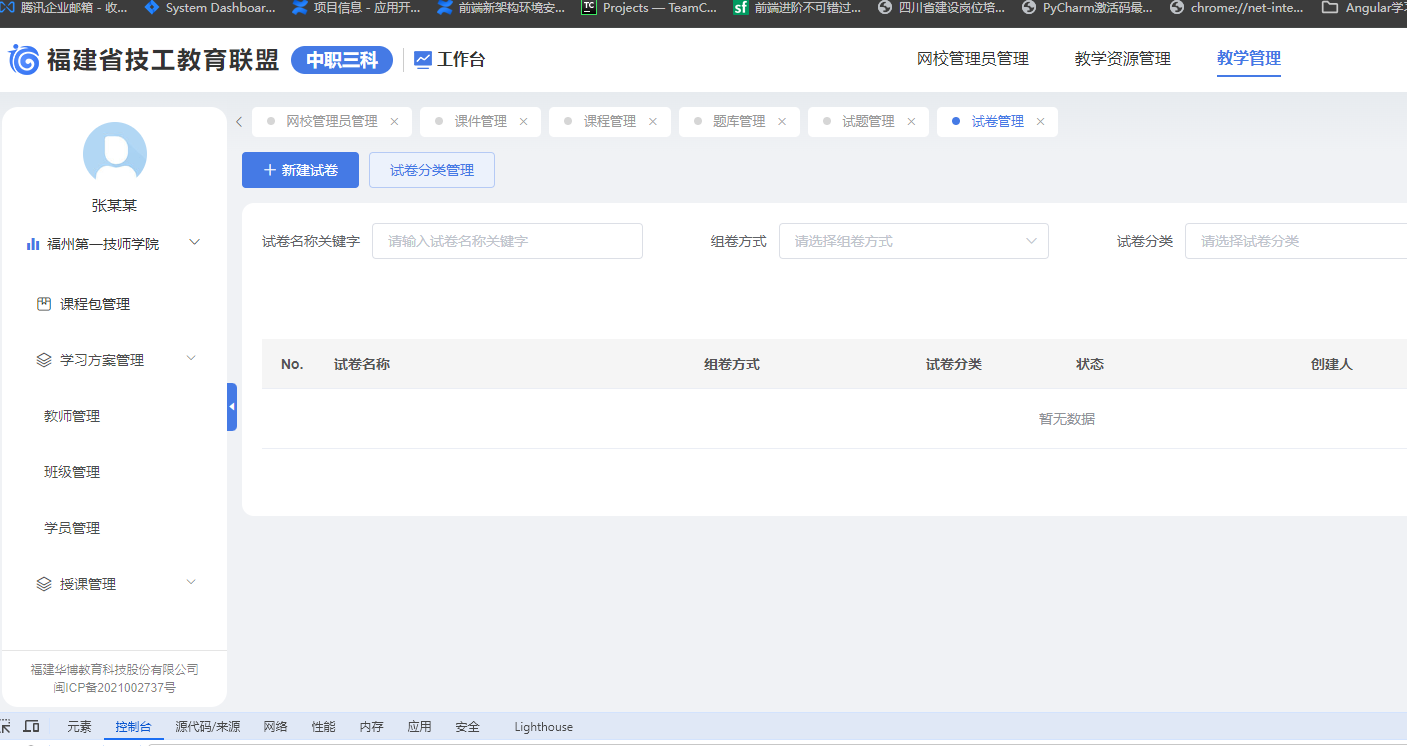Select 教学管理 in top navigation

tap(1248, 59)
